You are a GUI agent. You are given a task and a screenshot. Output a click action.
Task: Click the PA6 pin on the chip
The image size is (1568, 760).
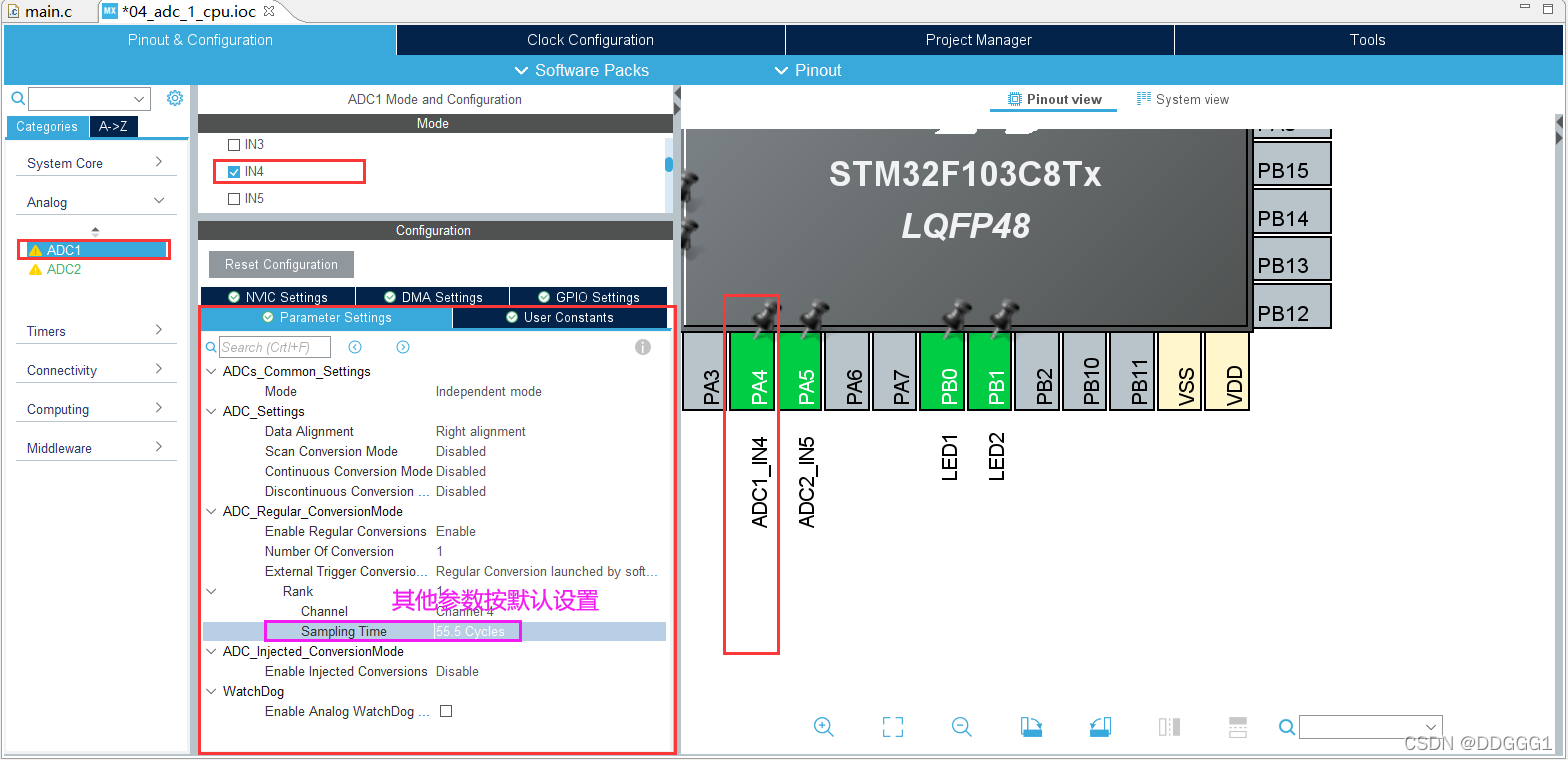point(849,371)
